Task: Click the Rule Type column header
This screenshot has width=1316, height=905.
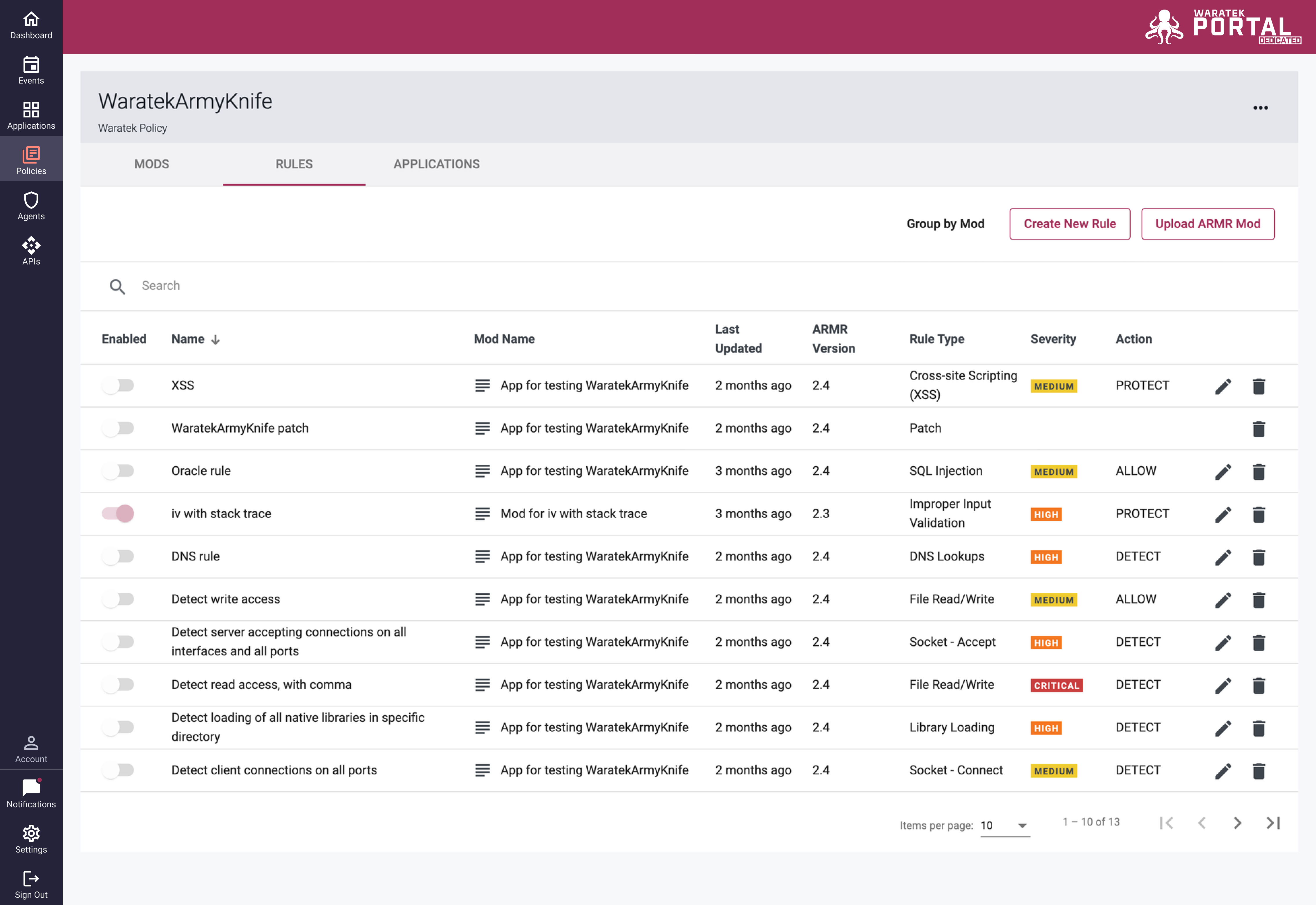Action: point(937,339)
